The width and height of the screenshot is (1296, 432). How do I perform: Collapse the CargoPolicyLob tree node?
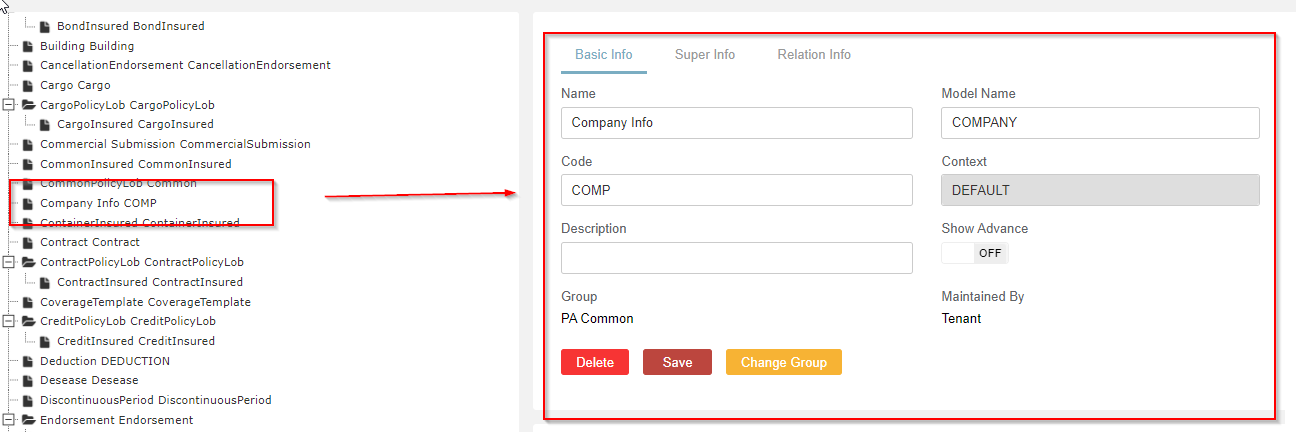[x=9, y=105]
